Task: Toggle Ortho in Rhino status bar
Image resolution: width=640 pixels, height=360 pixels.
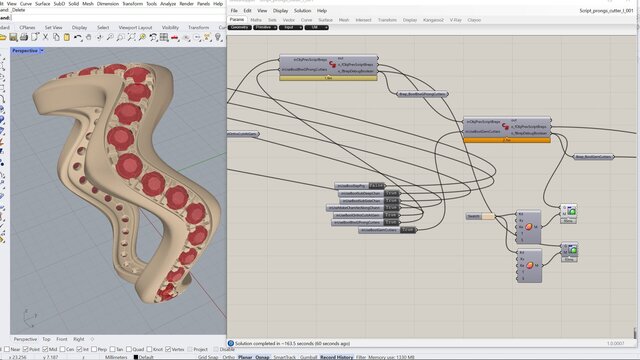Action: coord(229,357)
